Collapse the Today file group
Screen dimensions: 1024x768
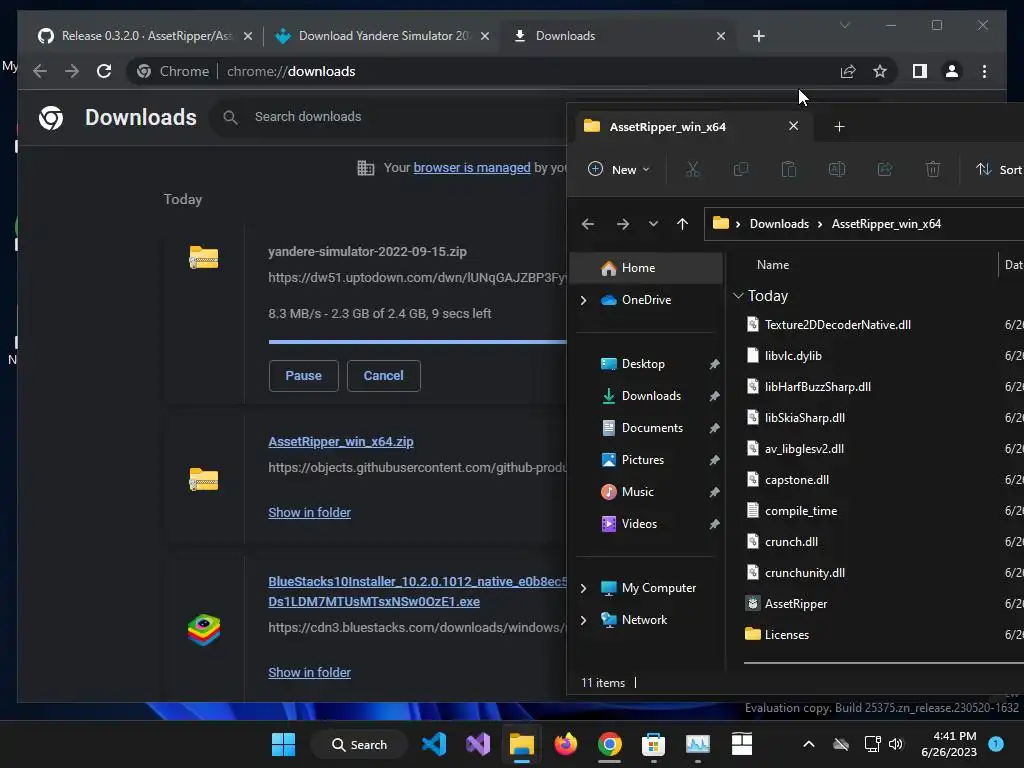tap(738, 296)
